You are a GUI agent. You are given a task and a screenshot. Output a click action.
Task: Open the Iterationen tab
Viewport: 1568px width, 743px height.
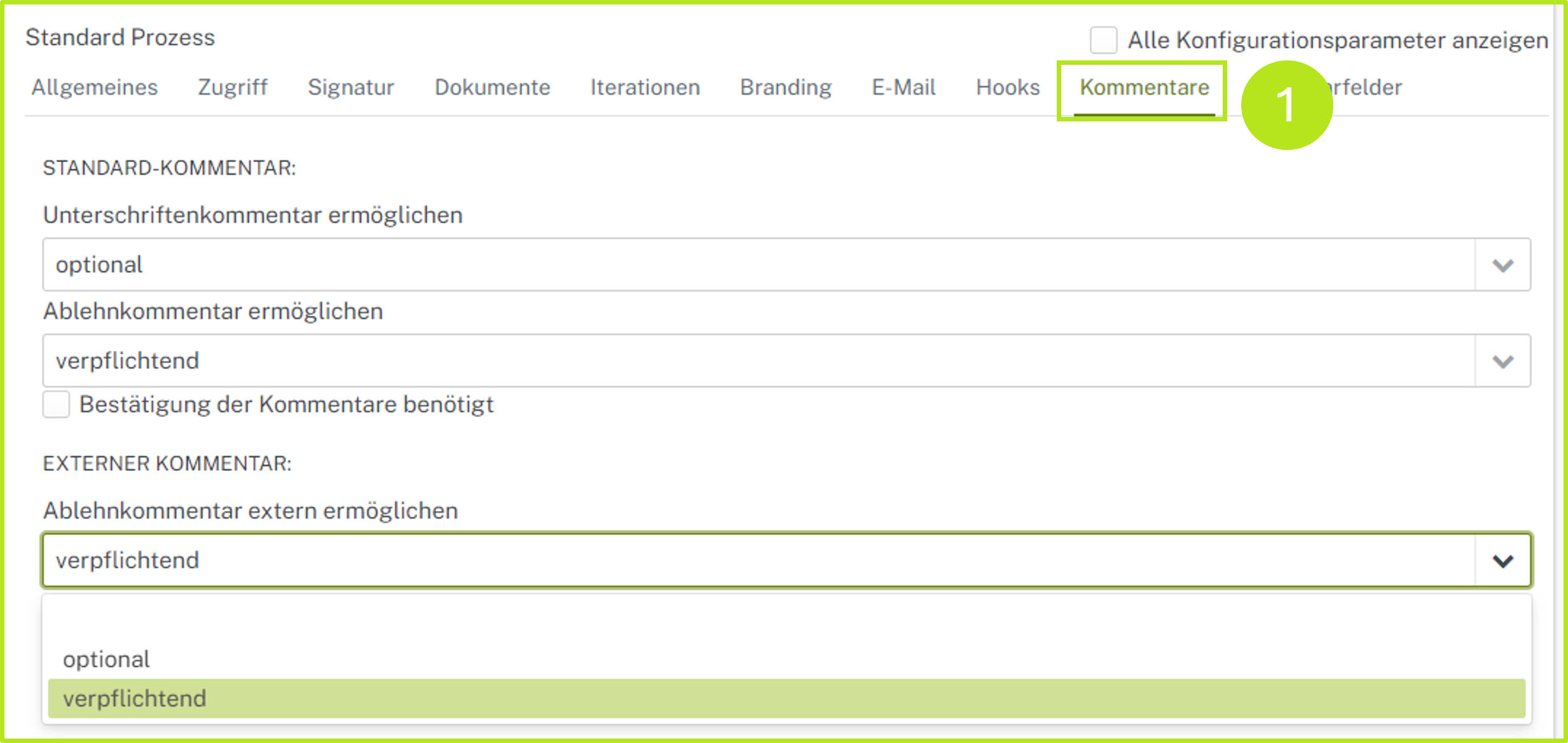tap(644, 88)
